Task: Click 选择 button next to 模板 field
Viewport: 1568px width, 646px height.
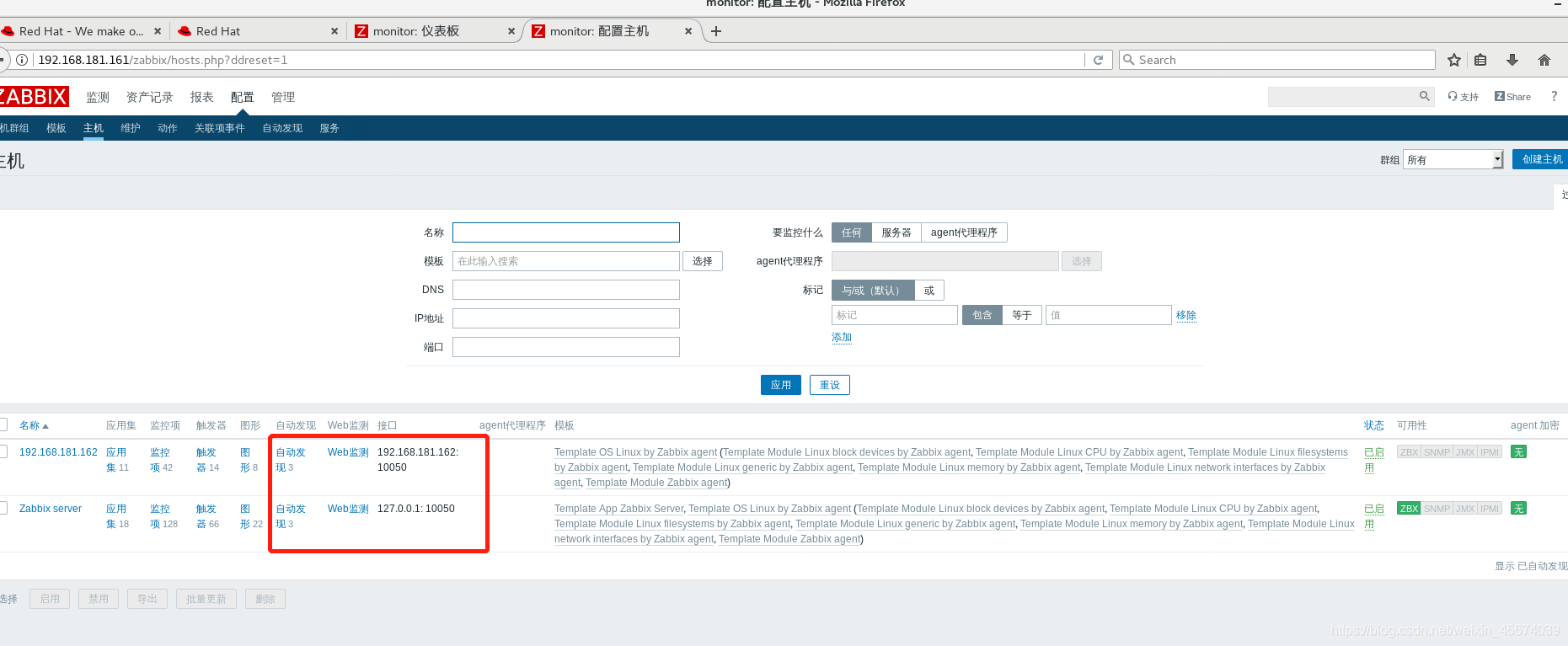Action: coord(703,261)
